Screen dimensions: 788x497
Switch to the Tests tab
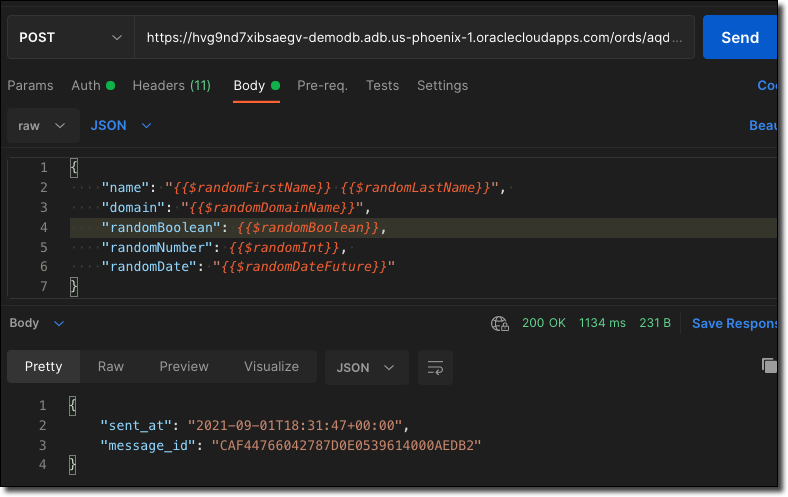[382, 85]
